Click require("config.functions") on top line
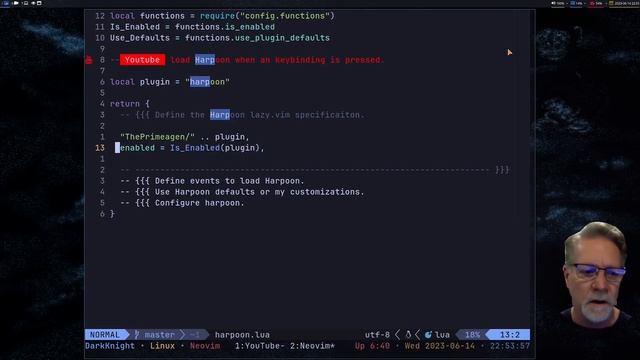This screenshot has height=360, width=640. [x=267, y=16]
